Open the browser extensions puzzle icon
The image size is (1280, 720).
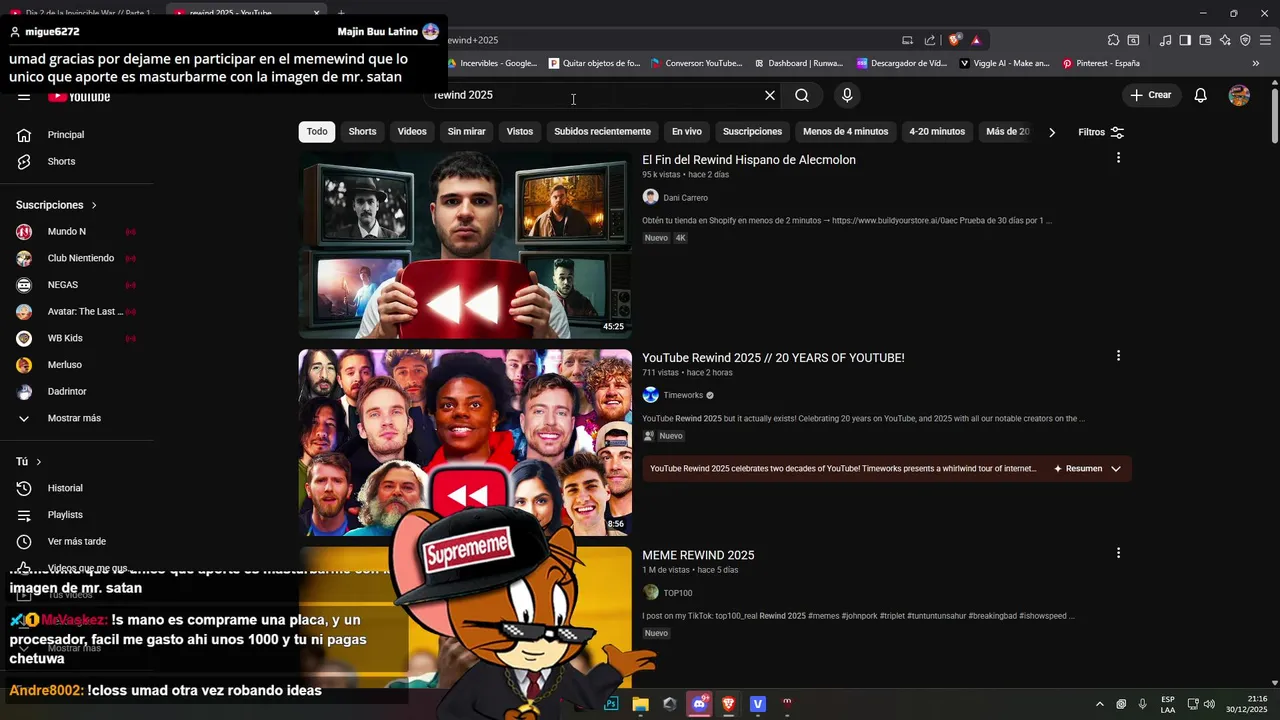tap(1113, 40)
